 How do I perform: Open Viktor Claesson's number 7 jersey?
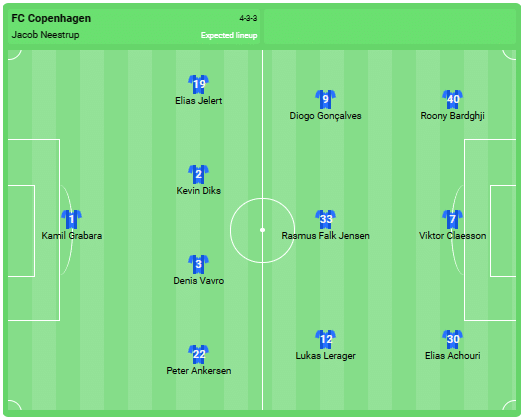point(452,220)
